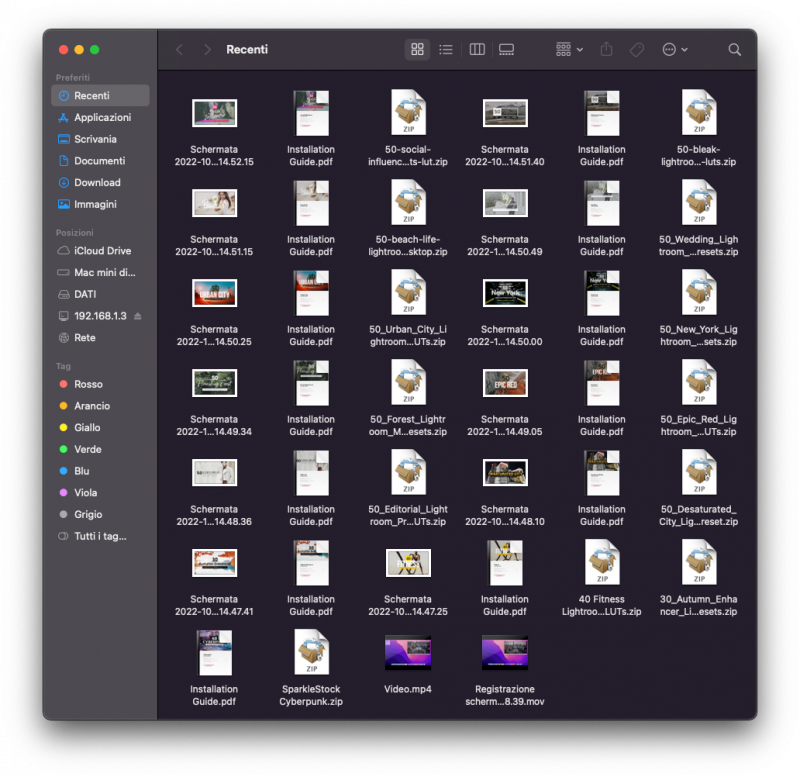Image resolution: width=800 pixels, height=777 pixels.
Task: Switch to icon grid view
Action: (417, 49)
